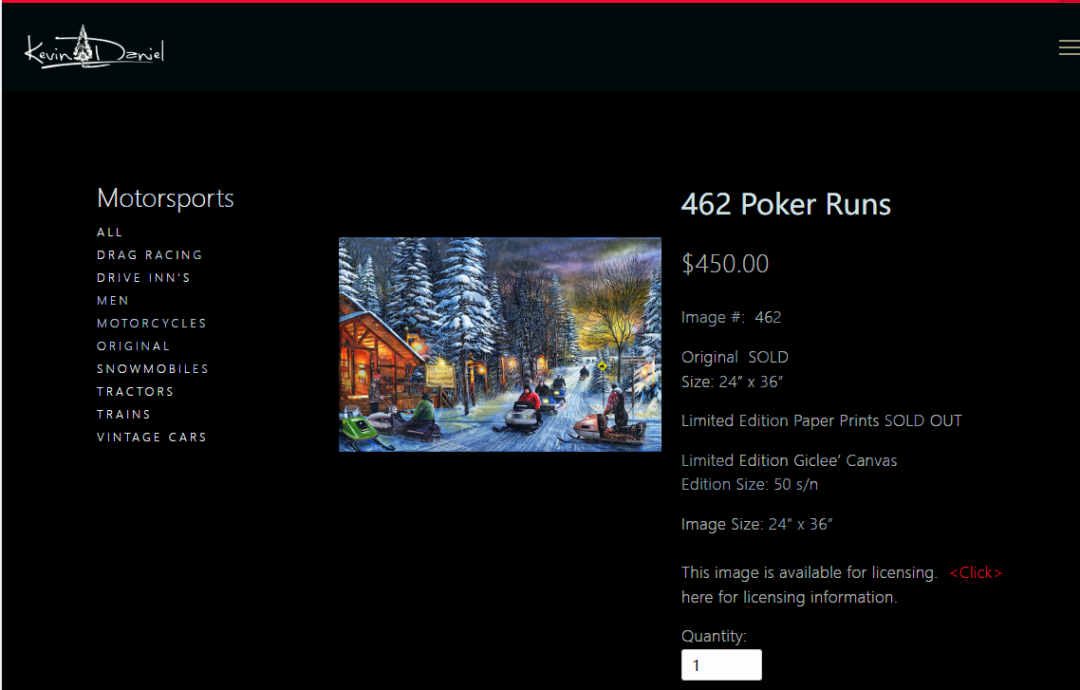Focus the Quantity input field
The width and height of the screenshot is (1080, 690).
coord(721,665)
